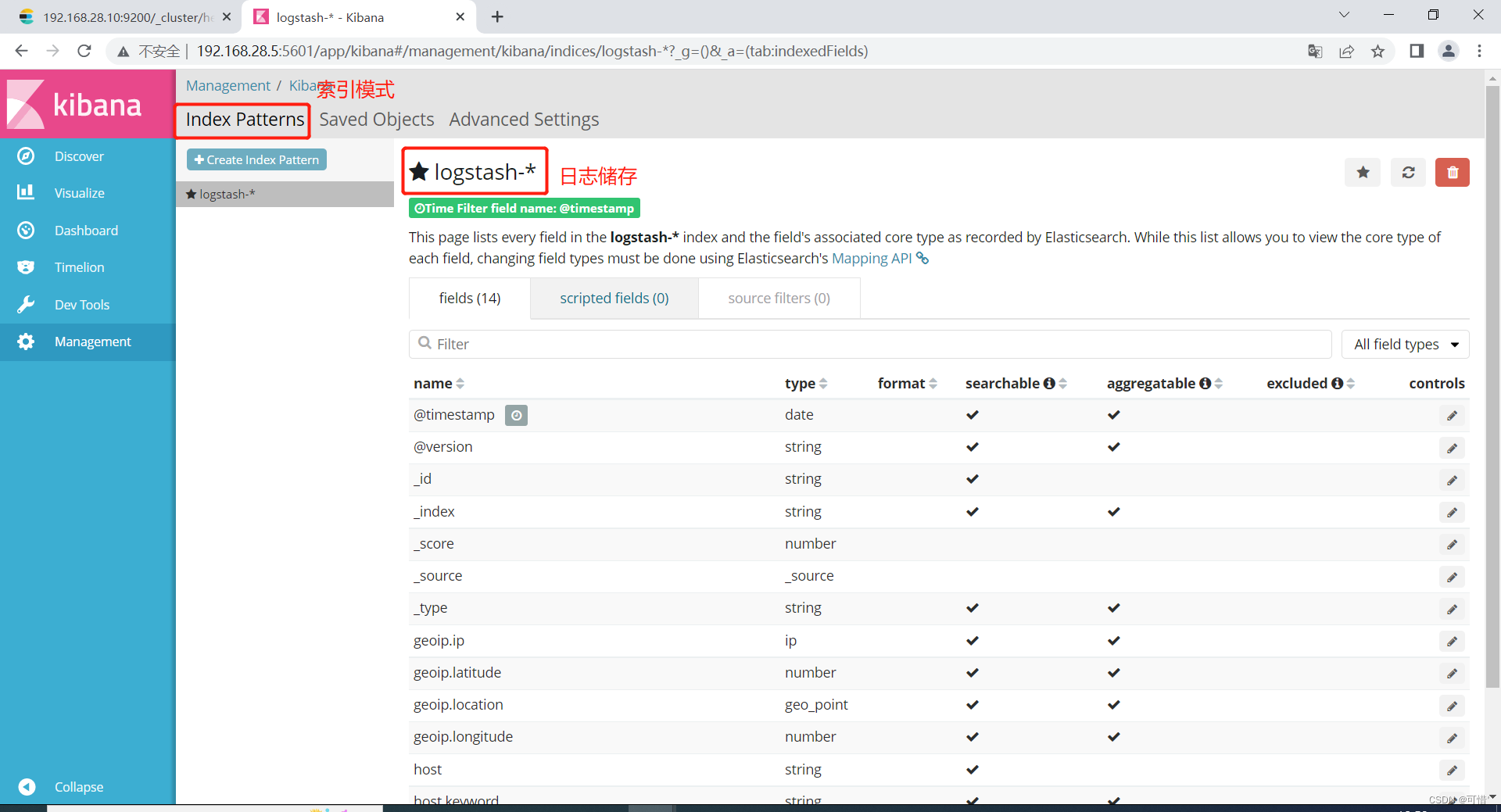Toggle browser side panel icon

click(x=1417, y=51)
